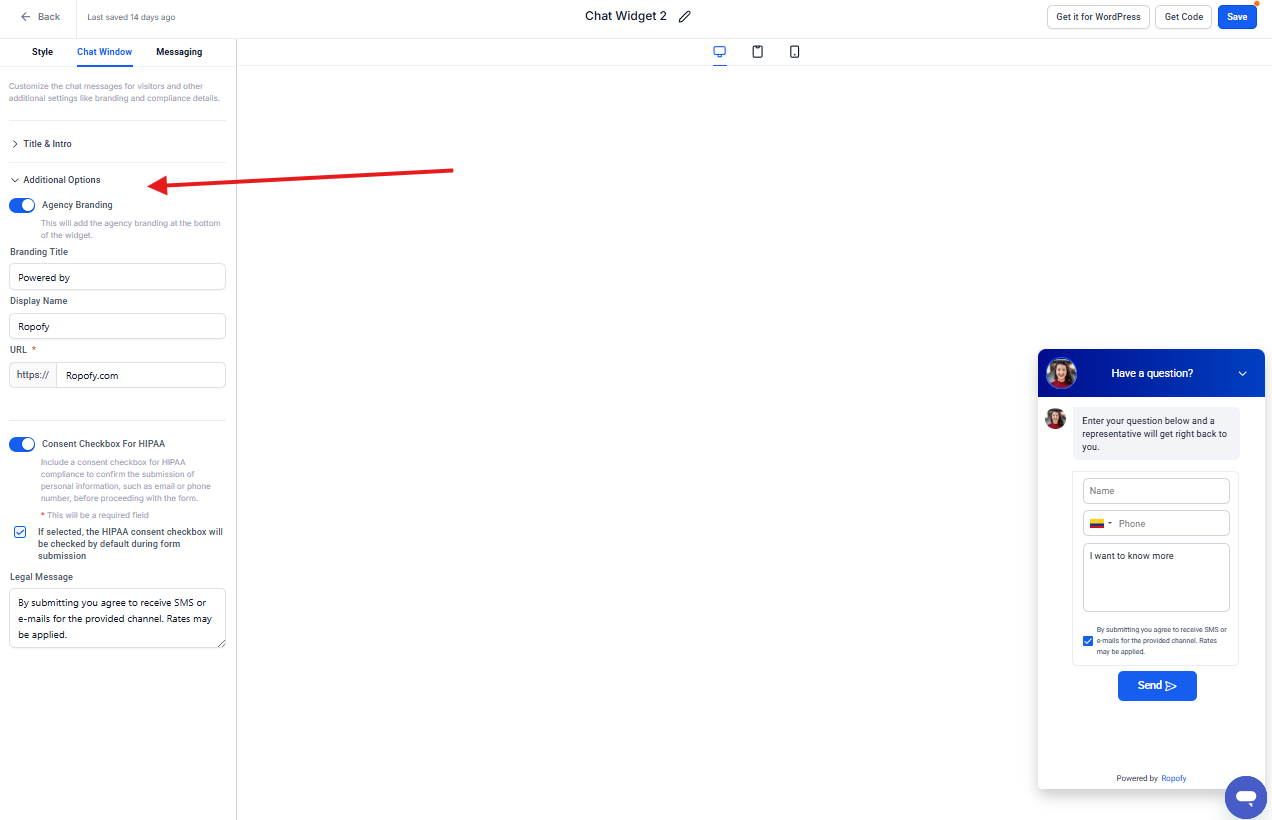Image resolution: width=1272 pixels, height=820 pixels.
Task: Collapse the Additional Options section
Action: click(x=61, y=180)
